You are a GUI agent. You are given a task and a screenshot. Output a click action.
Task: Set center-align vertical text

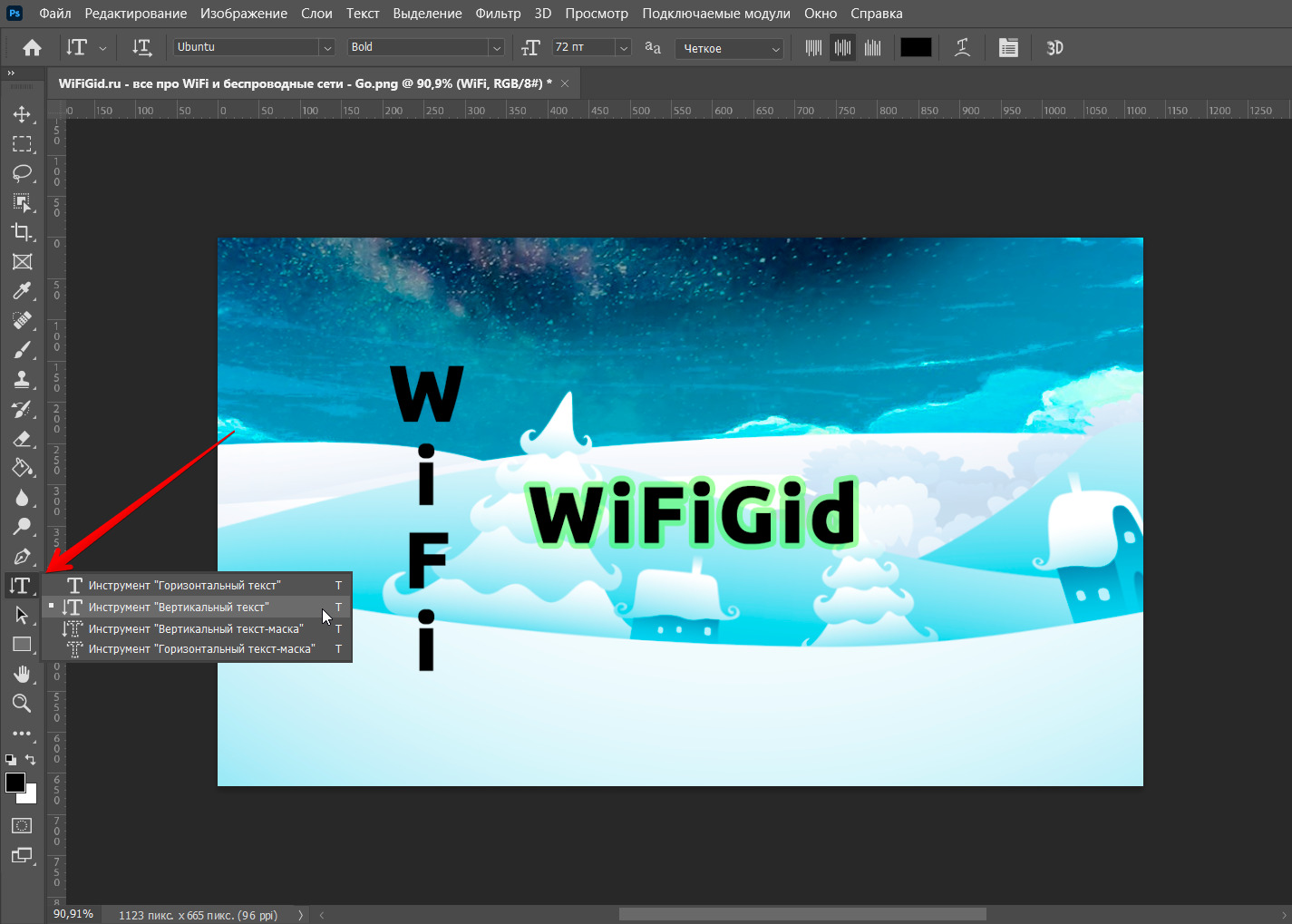pos(843,48)
